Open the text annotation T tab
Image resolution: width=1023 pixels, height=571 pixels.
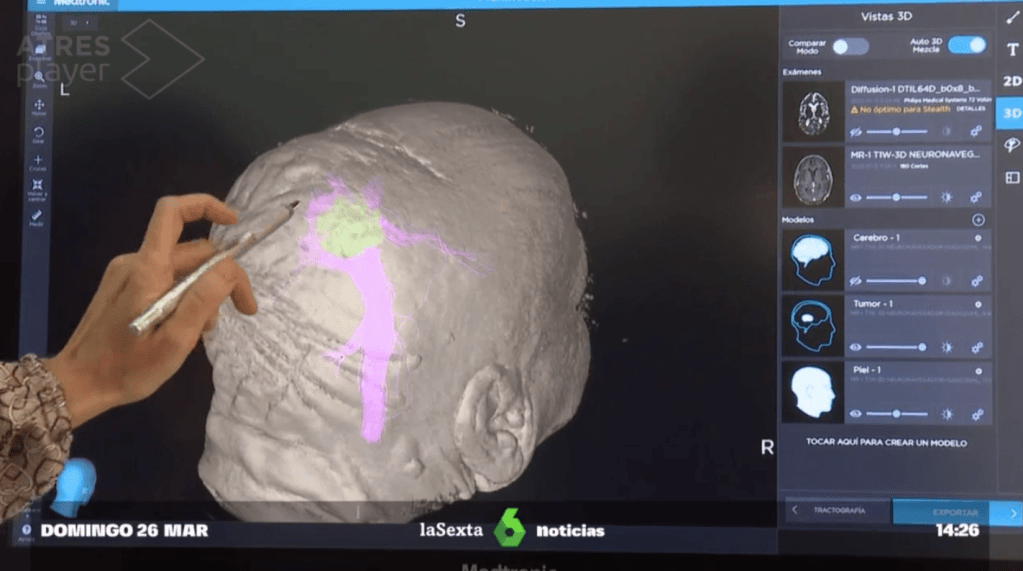click(x=1011, y=50)
